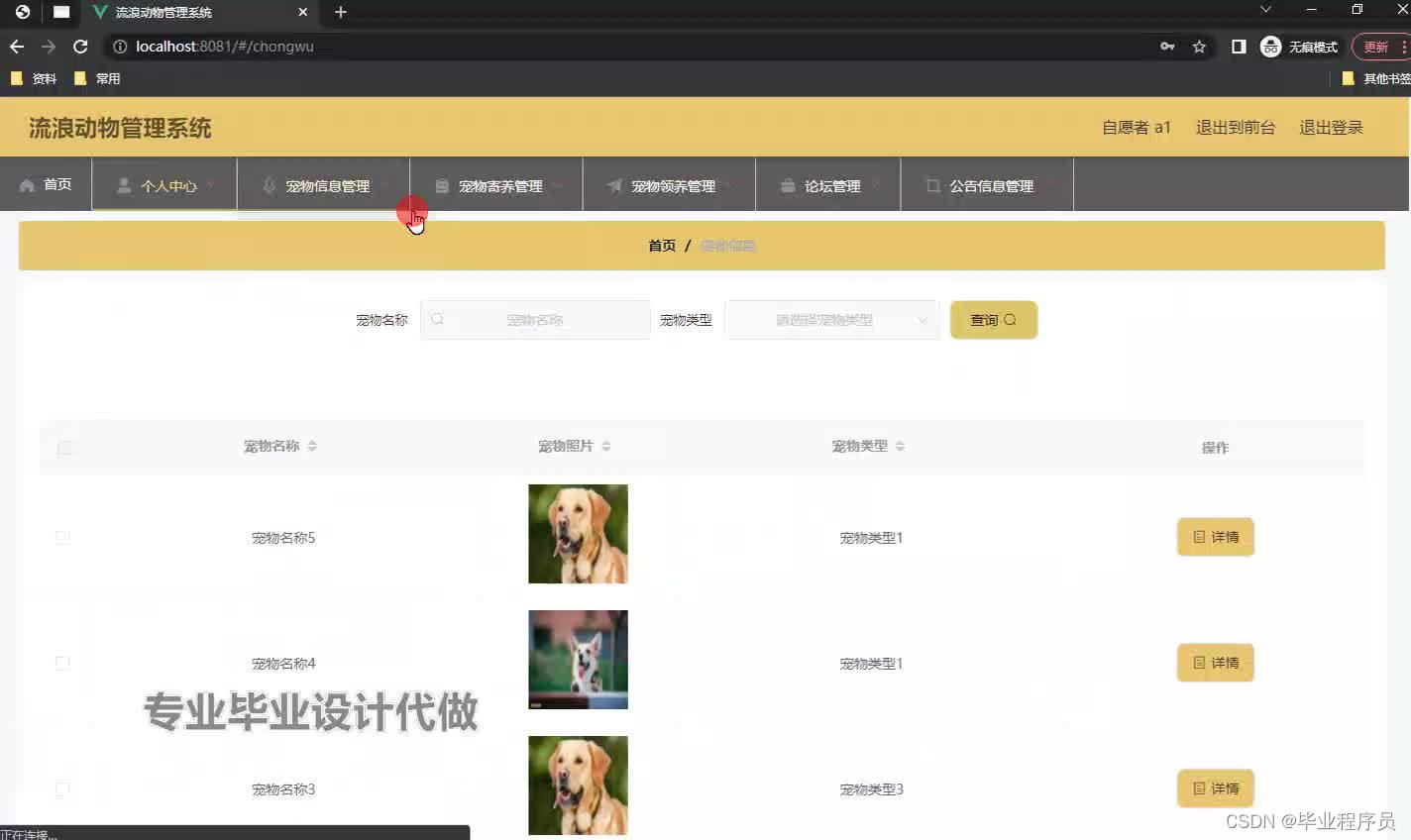Open photo thumbnail of 宠物名称4
The image size is (1411, 840).
pos(578,660)
